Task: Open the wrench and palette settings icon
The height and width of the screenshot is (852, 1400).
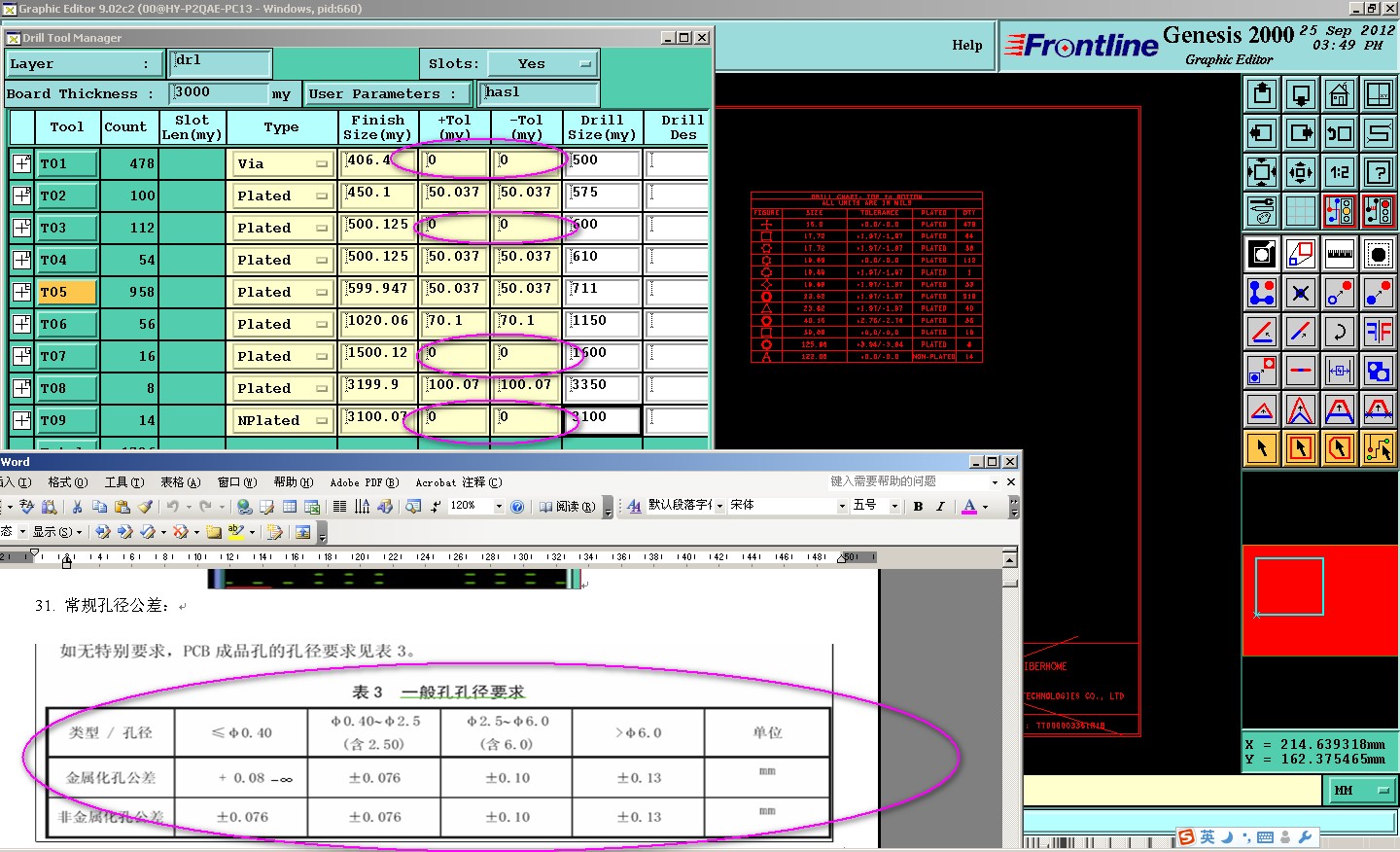Action: 1262,211
